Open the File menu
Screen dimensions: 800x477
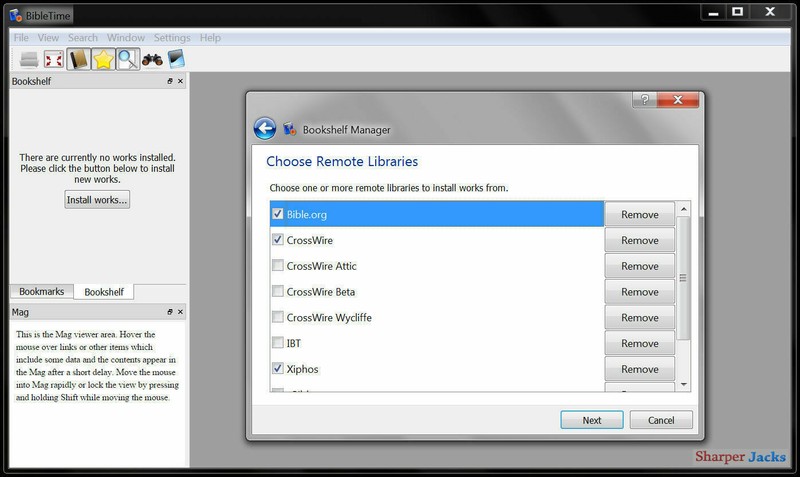[x=21, y=38]
